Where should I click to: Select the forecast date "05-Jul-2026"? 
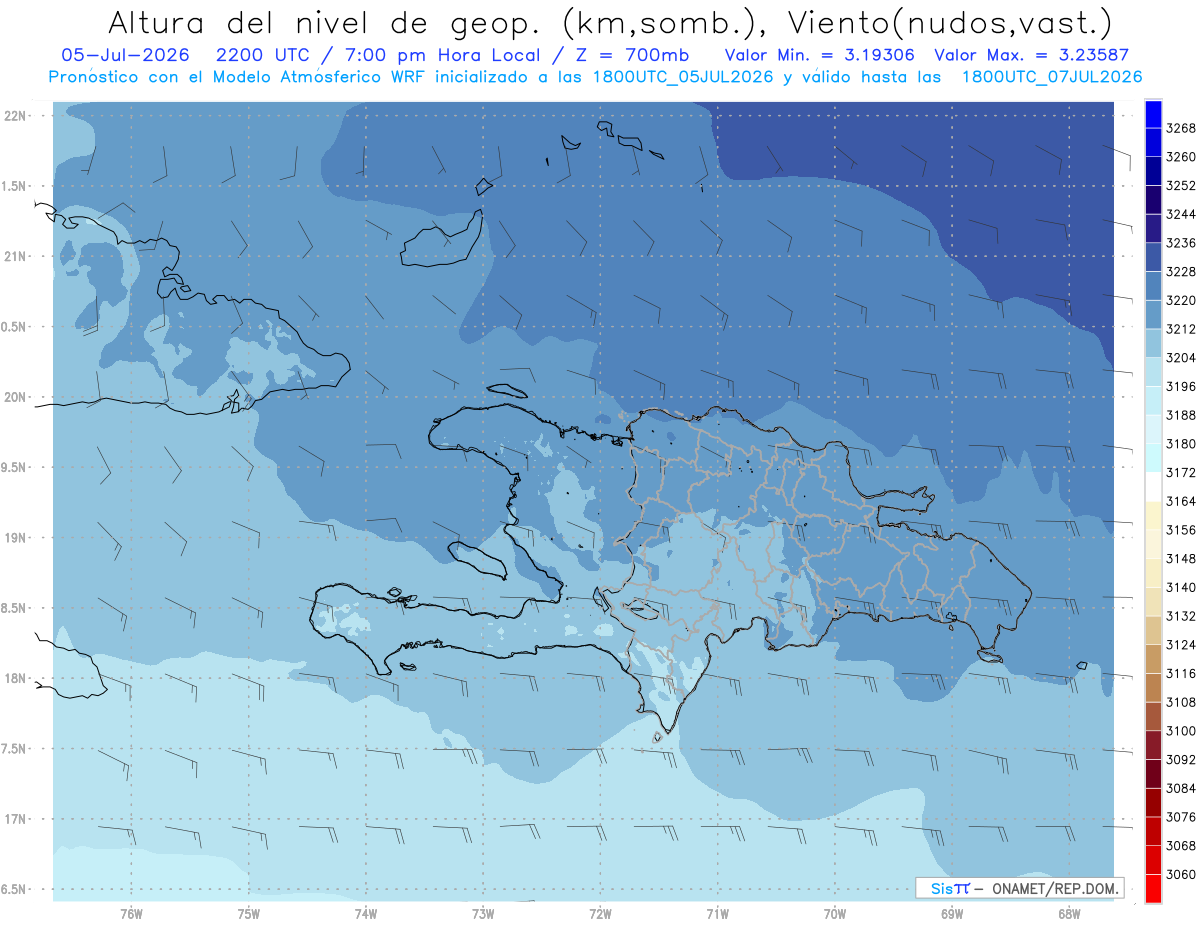tap(124, 55)
